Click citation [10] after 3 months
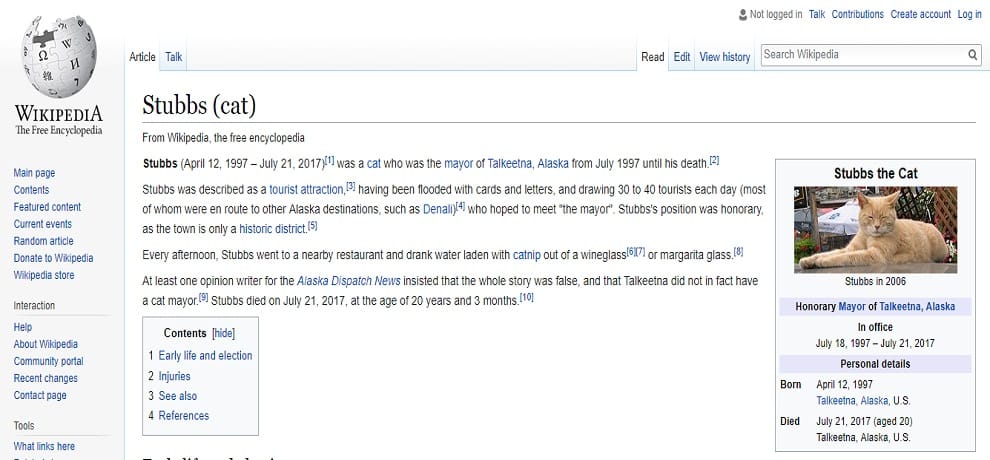This screenshot has width=990, height=460. (527, 297)
